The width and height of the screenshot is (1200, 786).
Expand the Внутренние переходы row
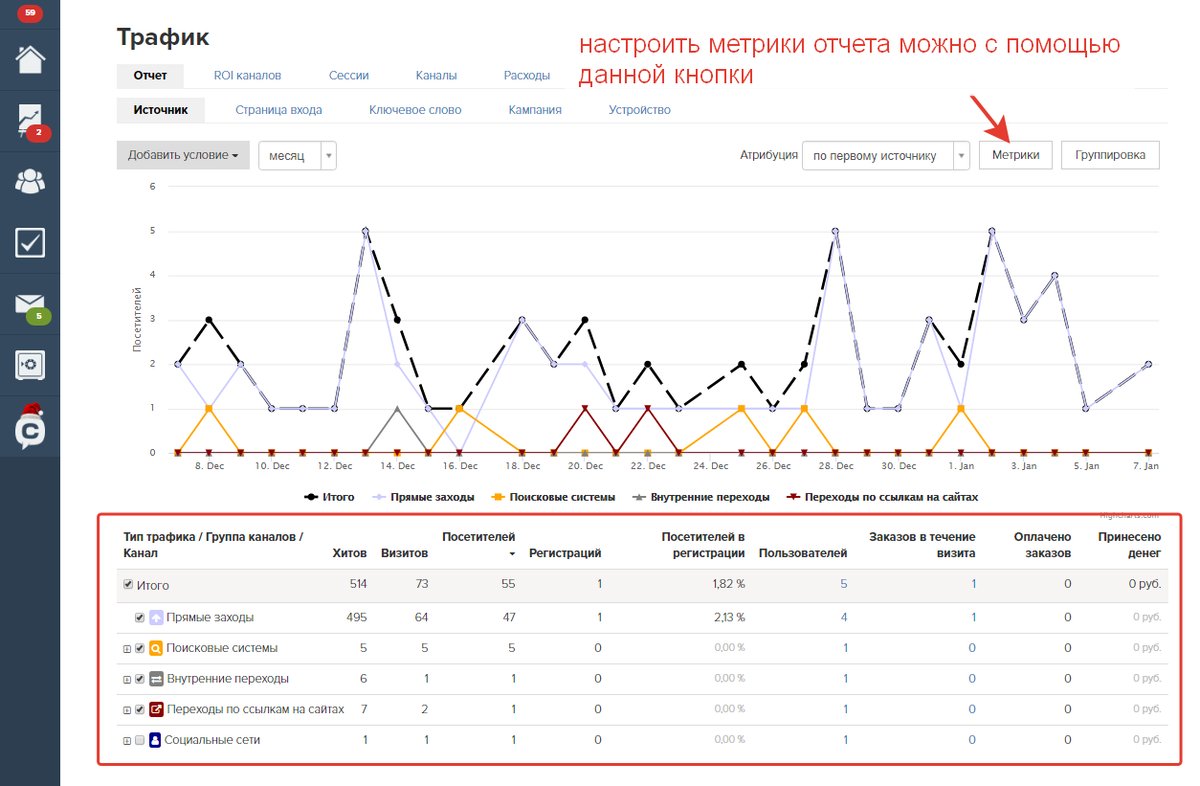[127, 680]
